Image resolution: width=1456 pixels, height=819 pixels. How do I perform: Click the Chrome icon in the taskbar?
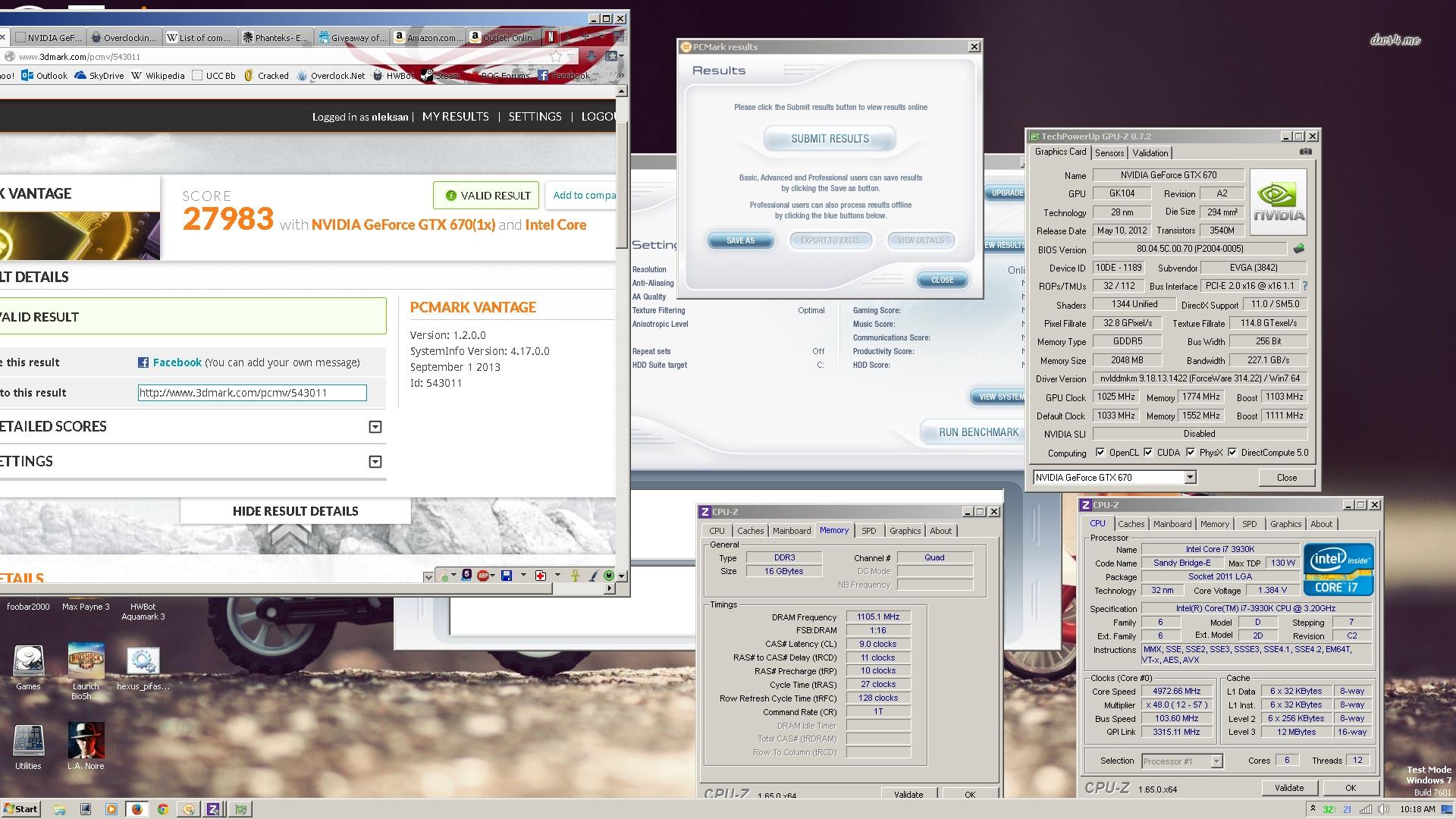[162, 809]
